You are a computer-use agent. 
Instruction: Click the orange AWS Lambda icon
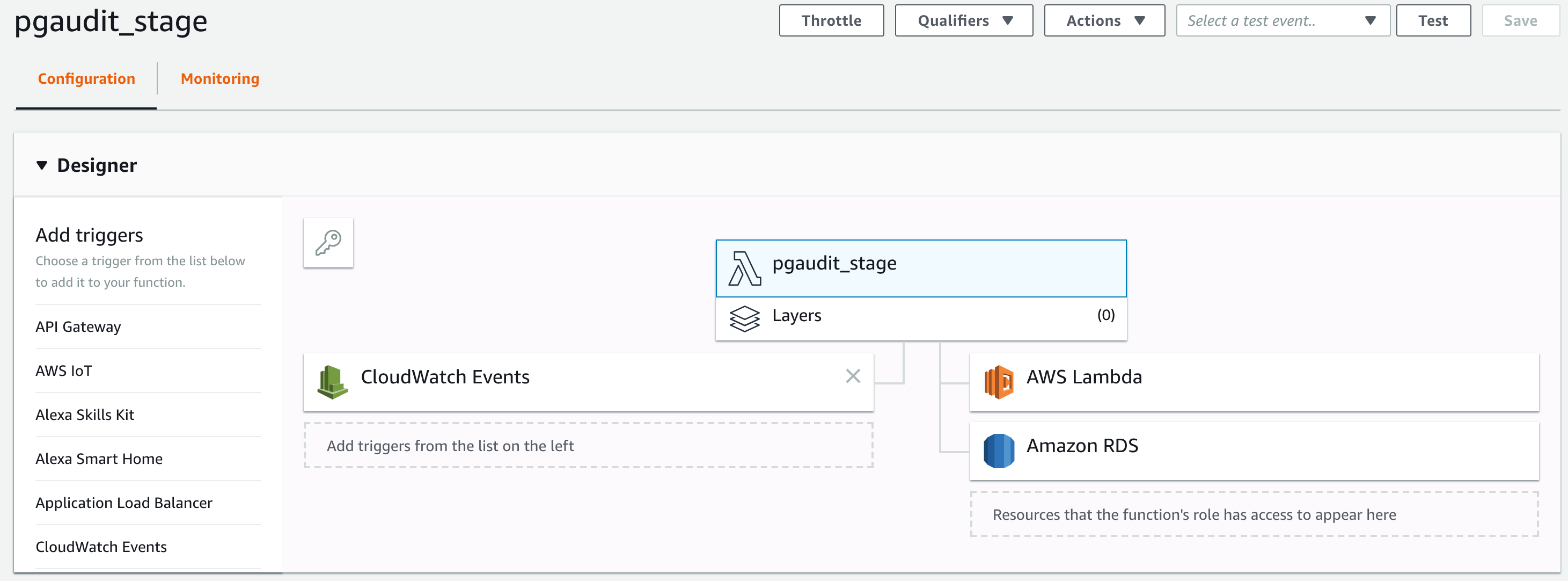(x=998, y=382)
